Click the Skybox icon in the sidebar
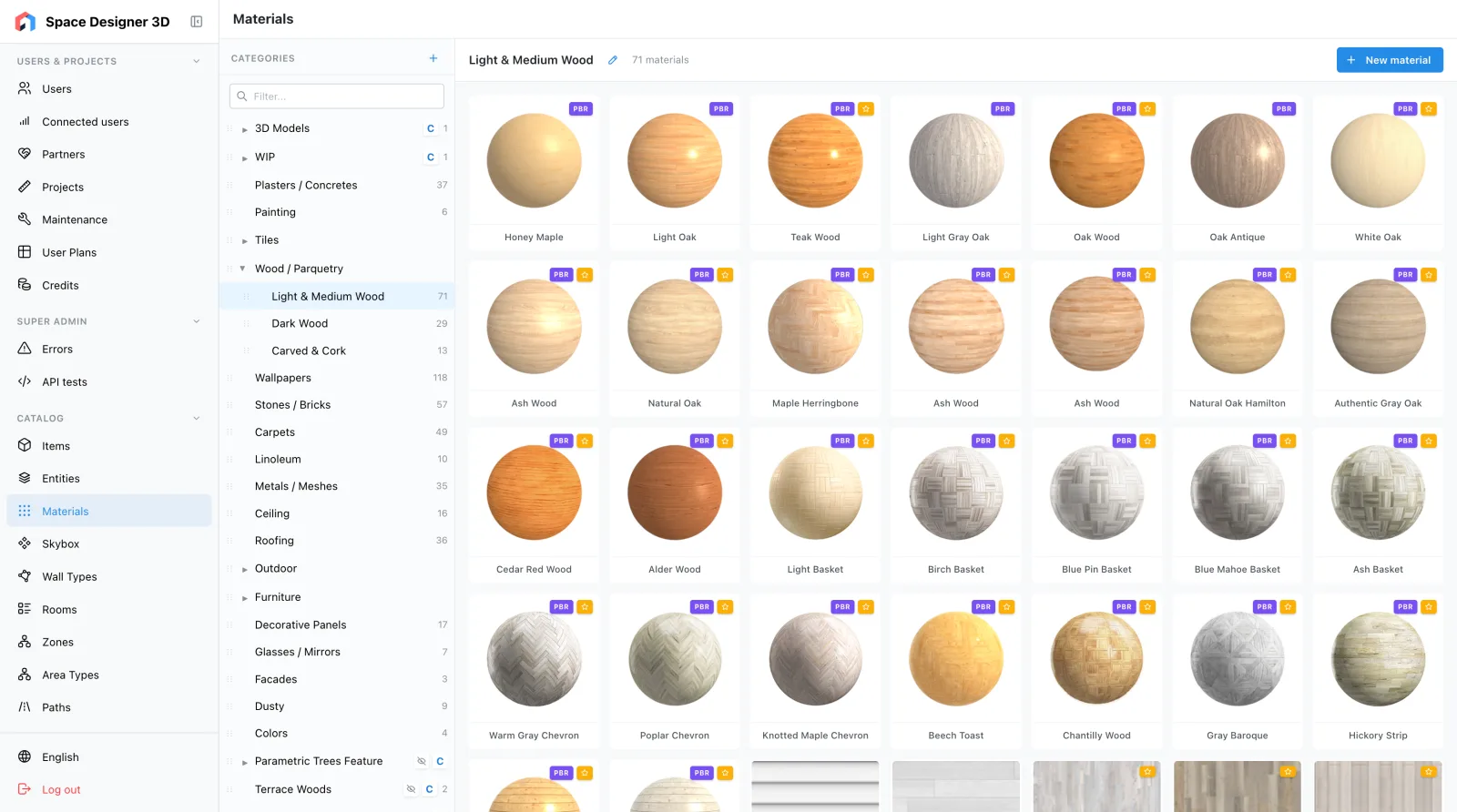The height and width of the screenshot is (812, 1457). tap(25, 543)
